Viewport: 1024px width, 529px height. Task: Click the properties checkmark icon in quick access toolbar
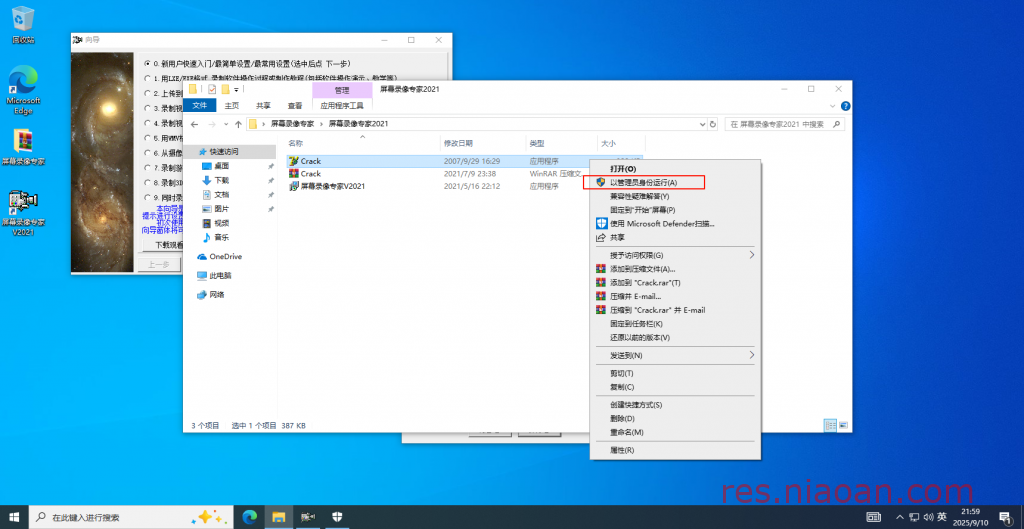212,89
